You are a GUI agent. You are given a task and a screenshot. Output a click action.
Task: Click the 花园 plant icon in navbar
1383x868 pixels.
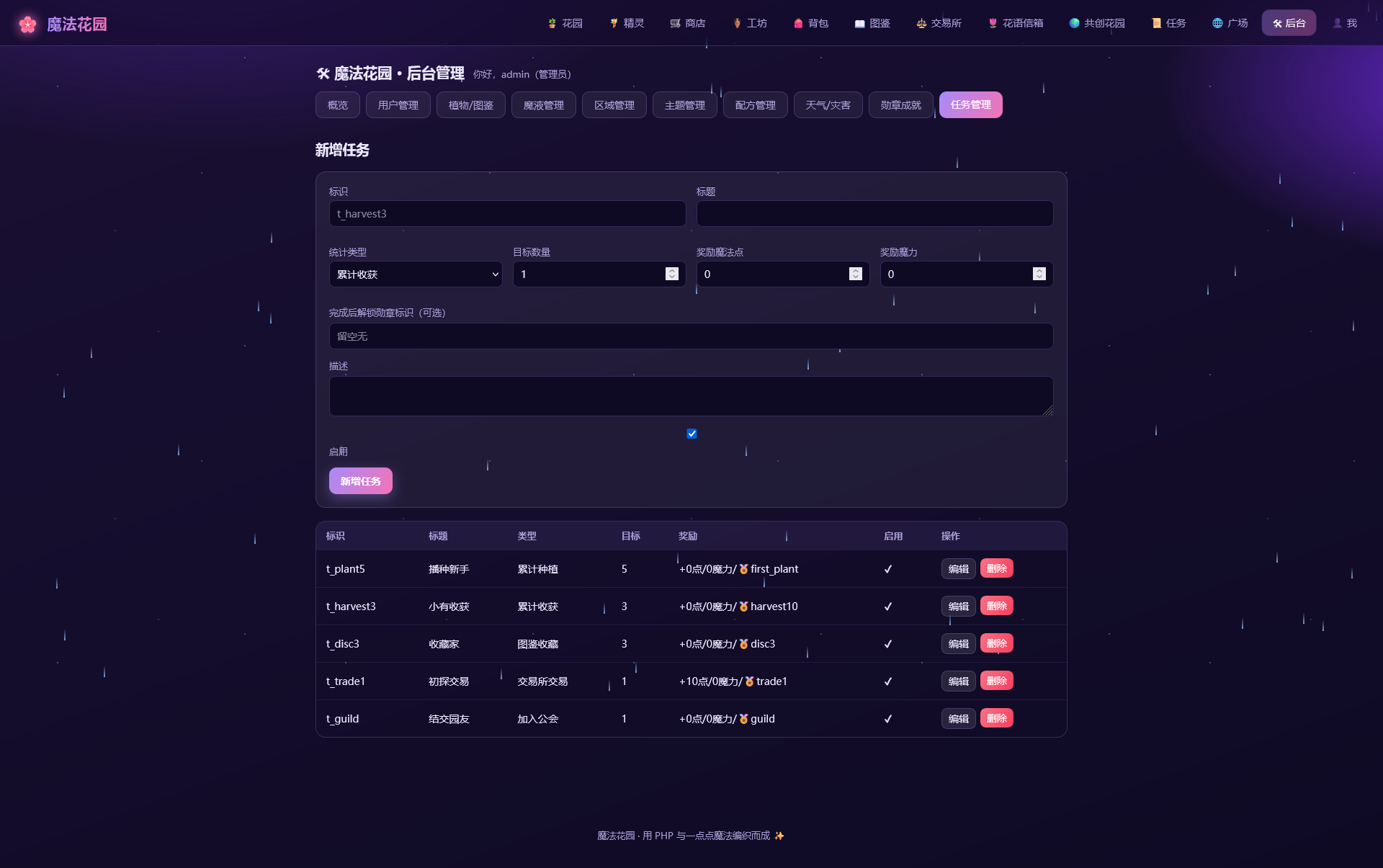tap(552, 24)
